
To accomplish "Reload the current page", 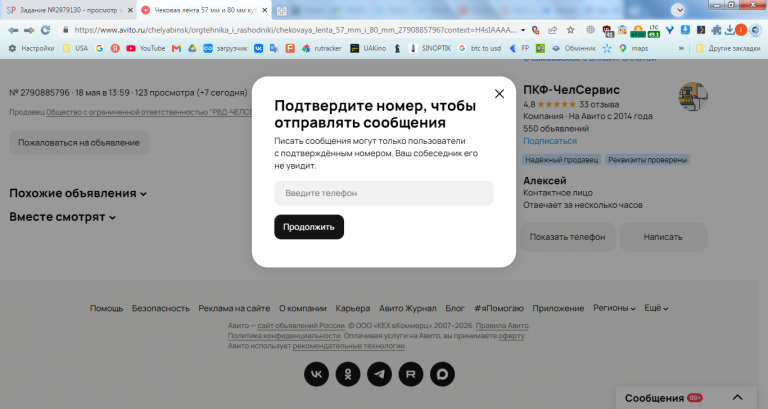I will tap(45, 30).
